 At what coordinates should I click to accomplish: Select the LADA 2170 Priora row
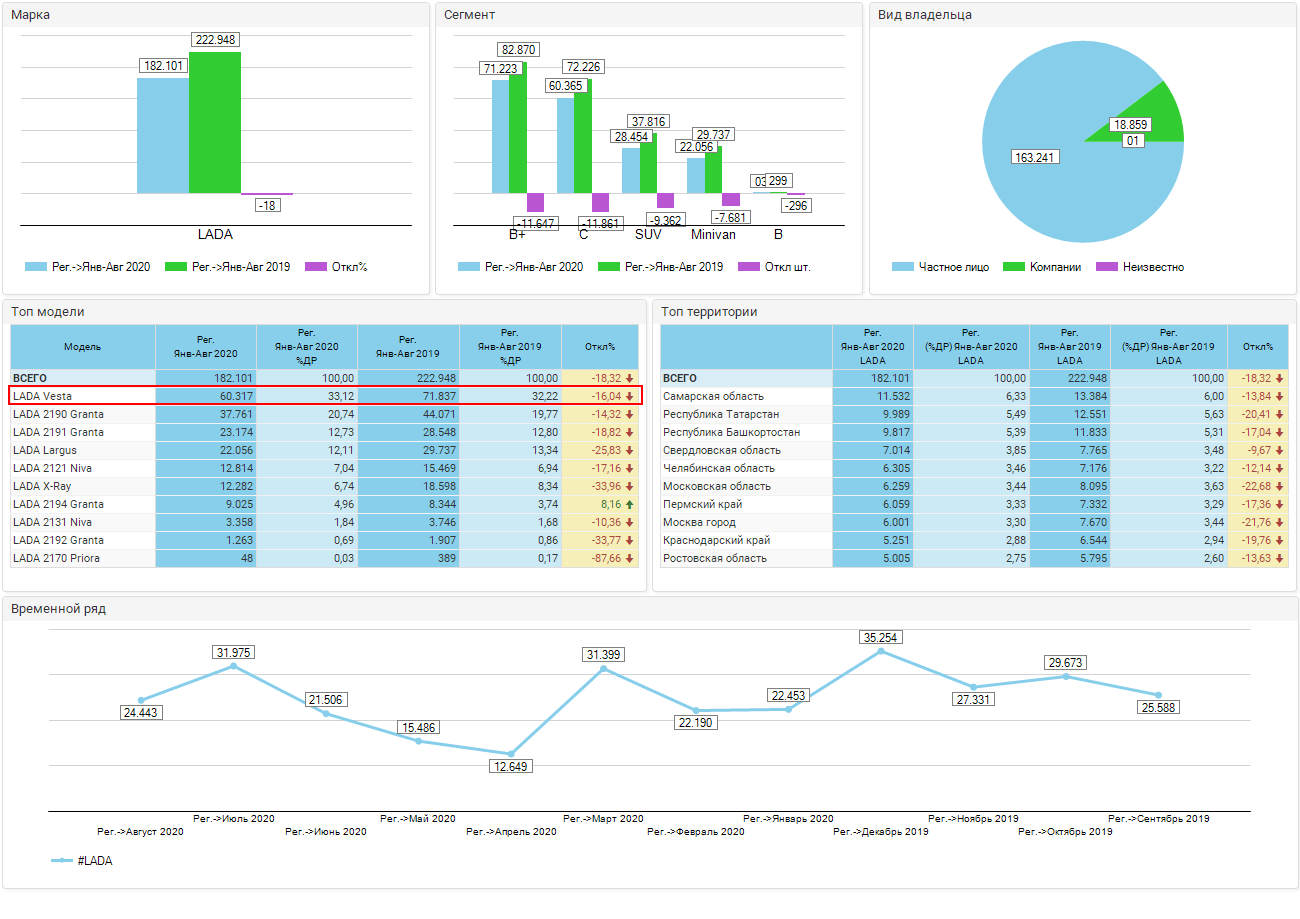point(325,558)
